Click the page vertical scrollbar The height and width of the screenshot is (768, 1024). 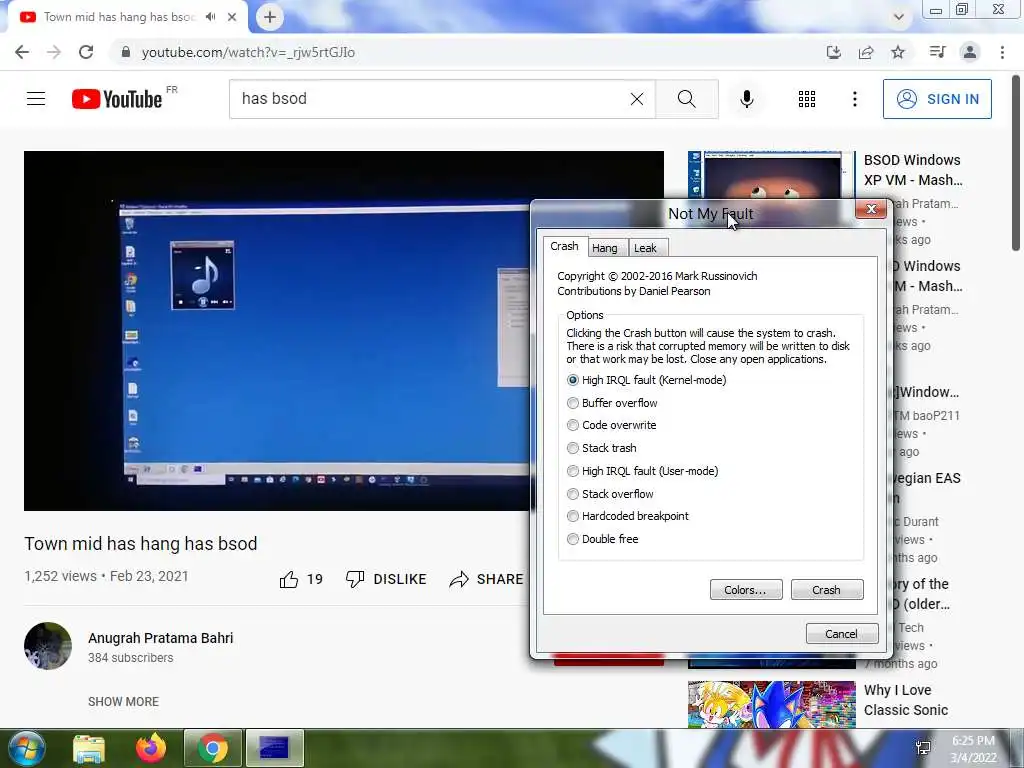tap(1016, 163)
